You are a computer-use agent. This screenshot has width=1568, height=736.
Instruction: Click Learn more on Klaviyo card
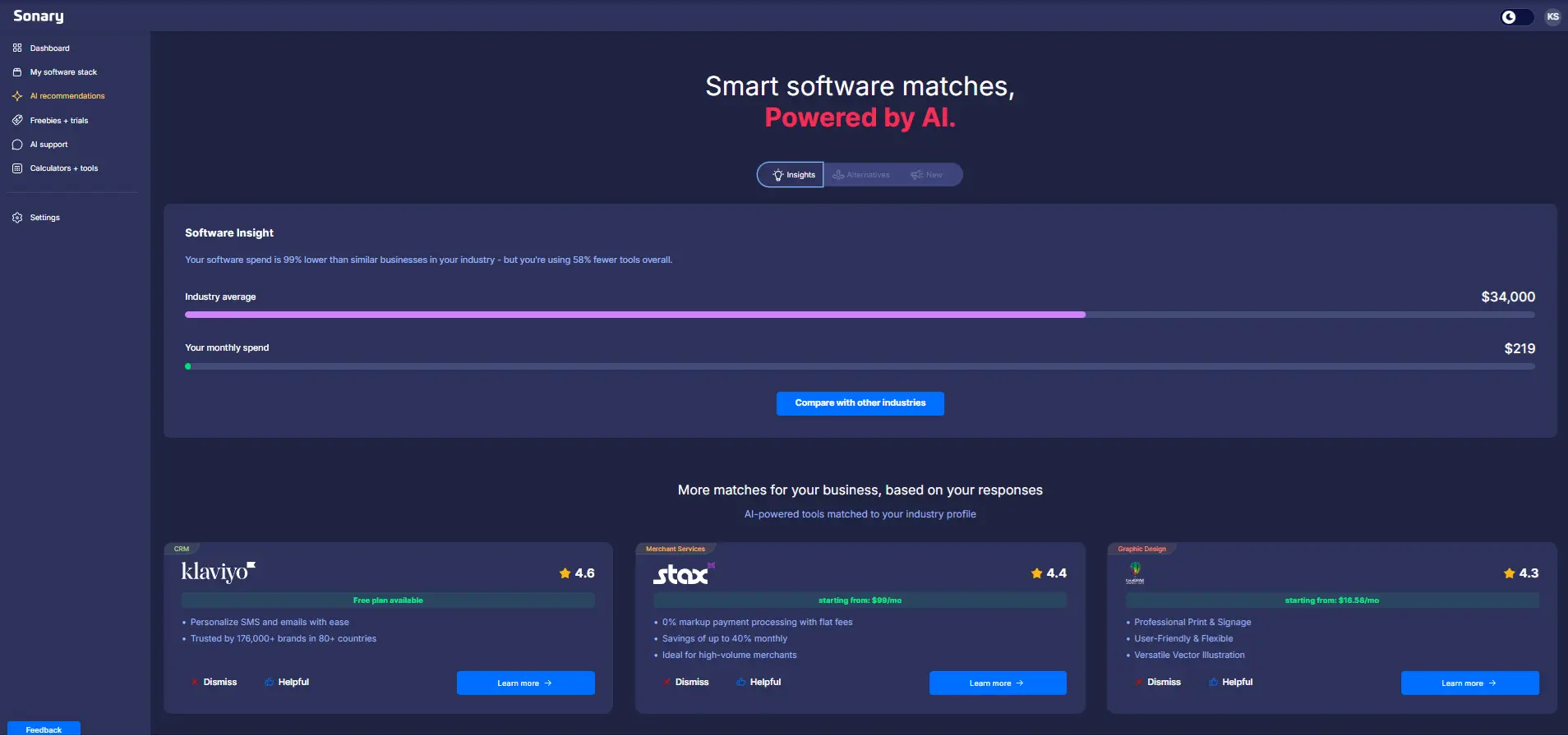[525, 683]
